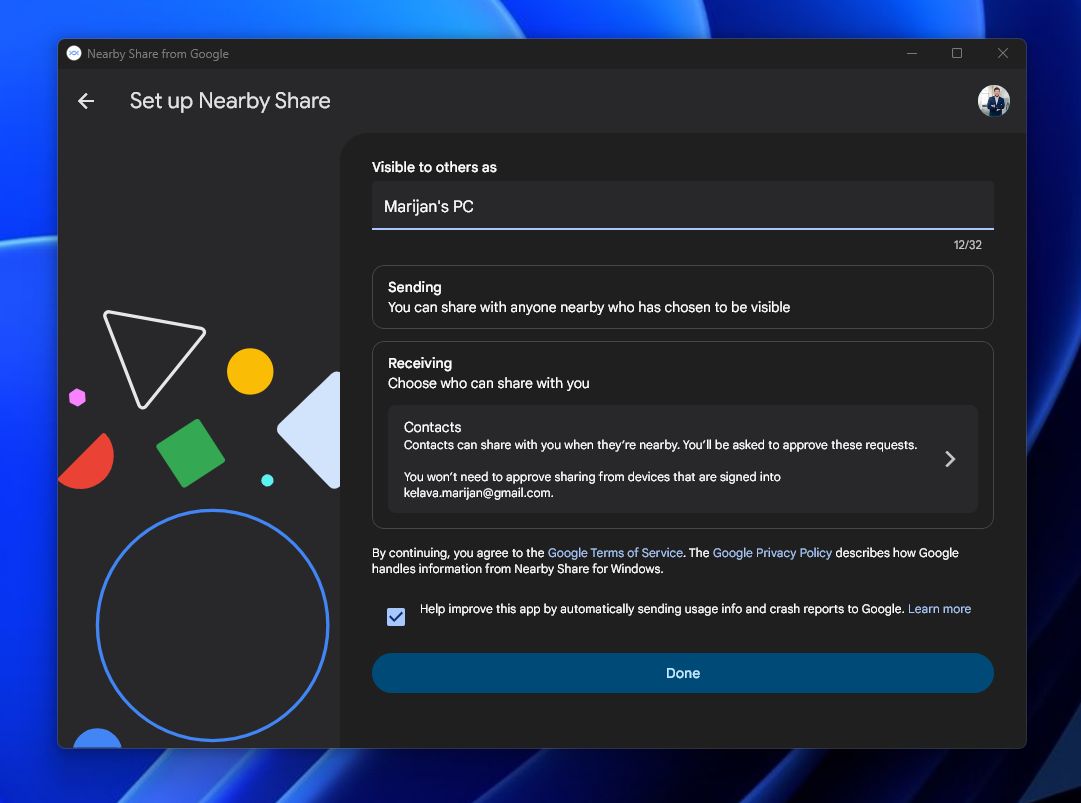
Task: Click the Done button
Action: [x=683, y=673]
